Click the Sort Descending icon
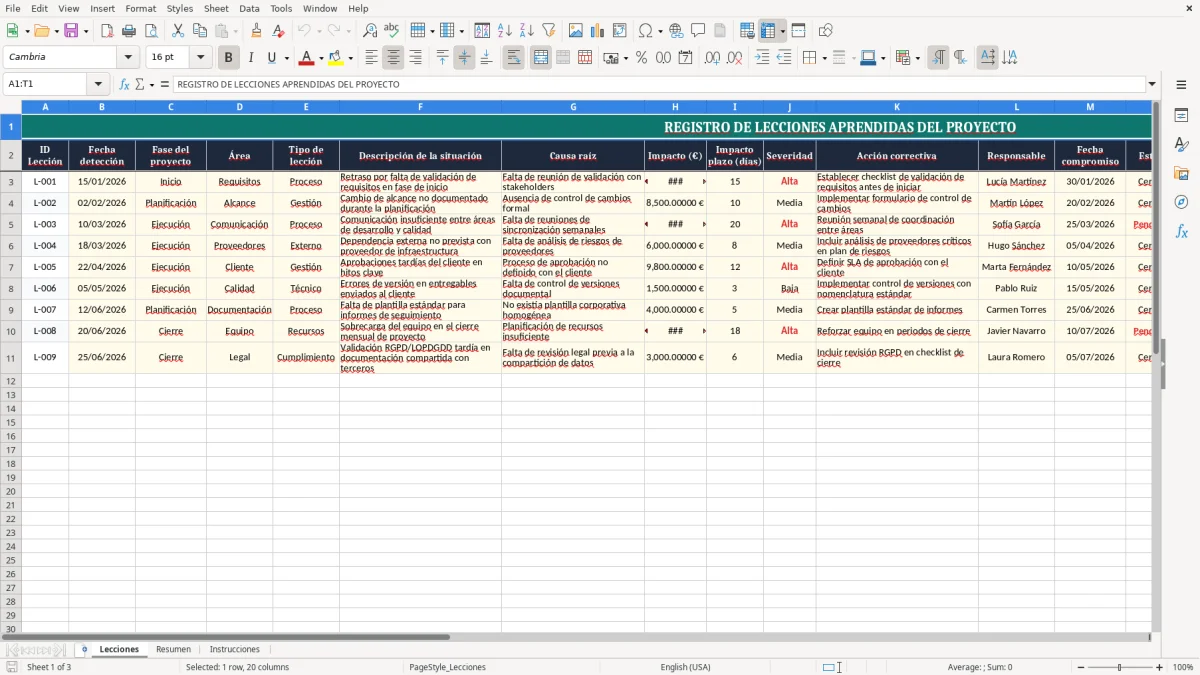Viewport: 1200px width, 675px height. click(527, 31)
